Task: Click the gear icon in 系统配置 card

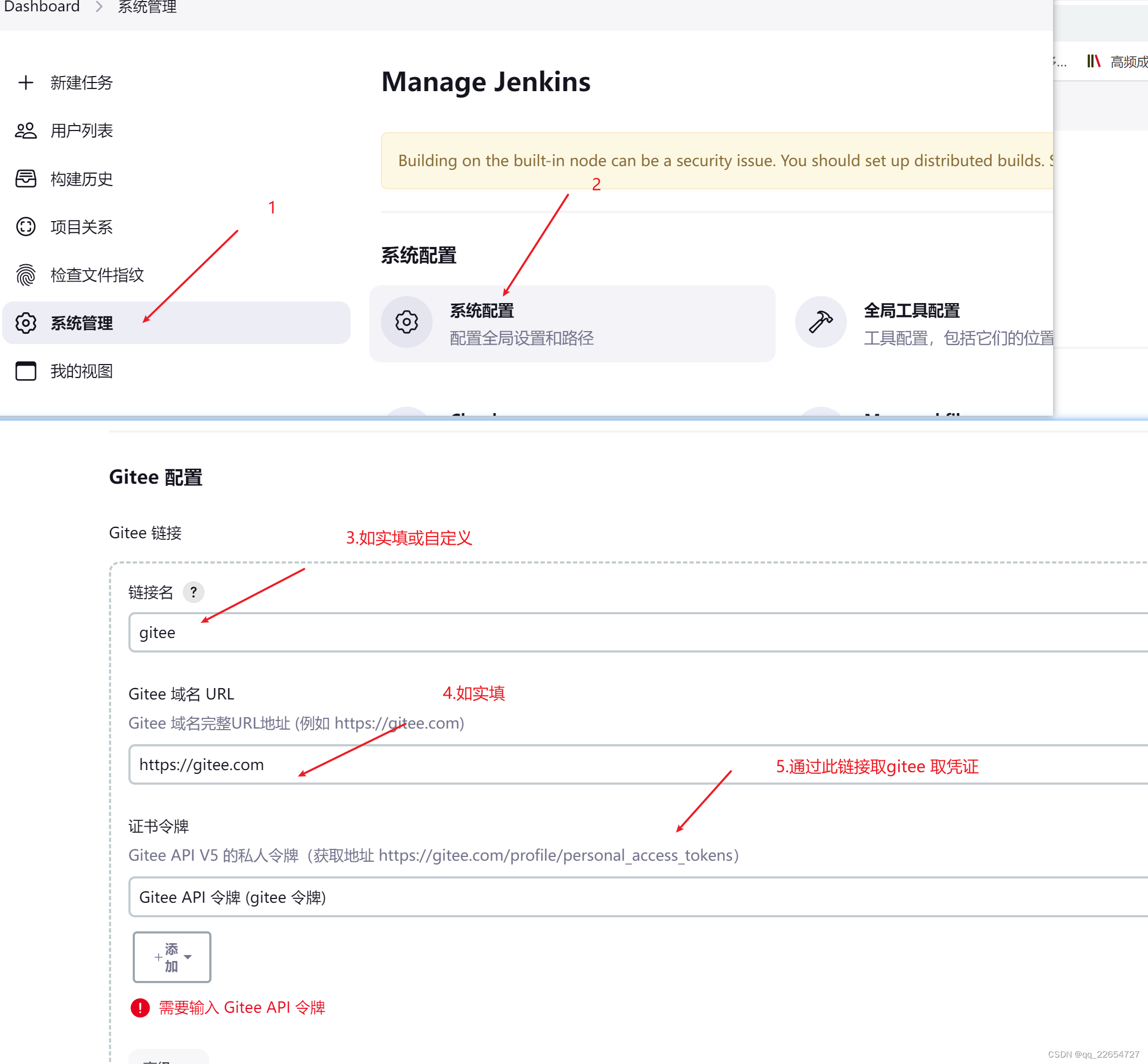Action: pos(406,322)
